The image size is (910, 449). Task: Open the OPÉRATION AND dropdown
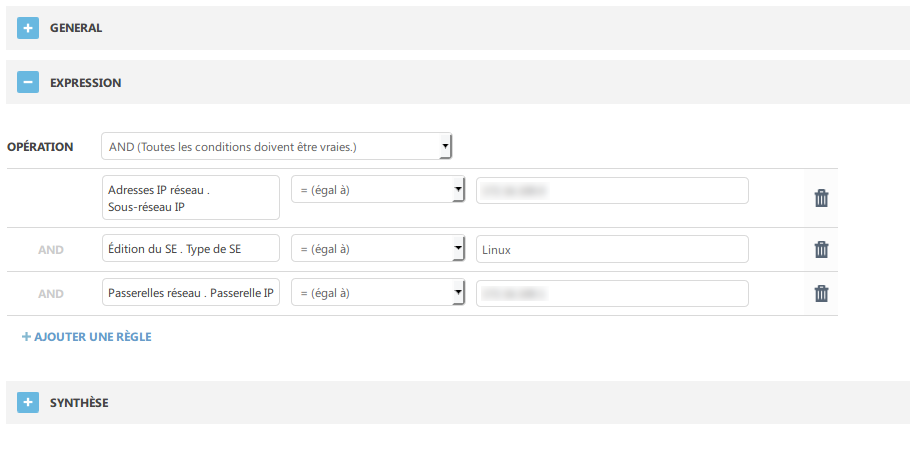coord(277,146)
